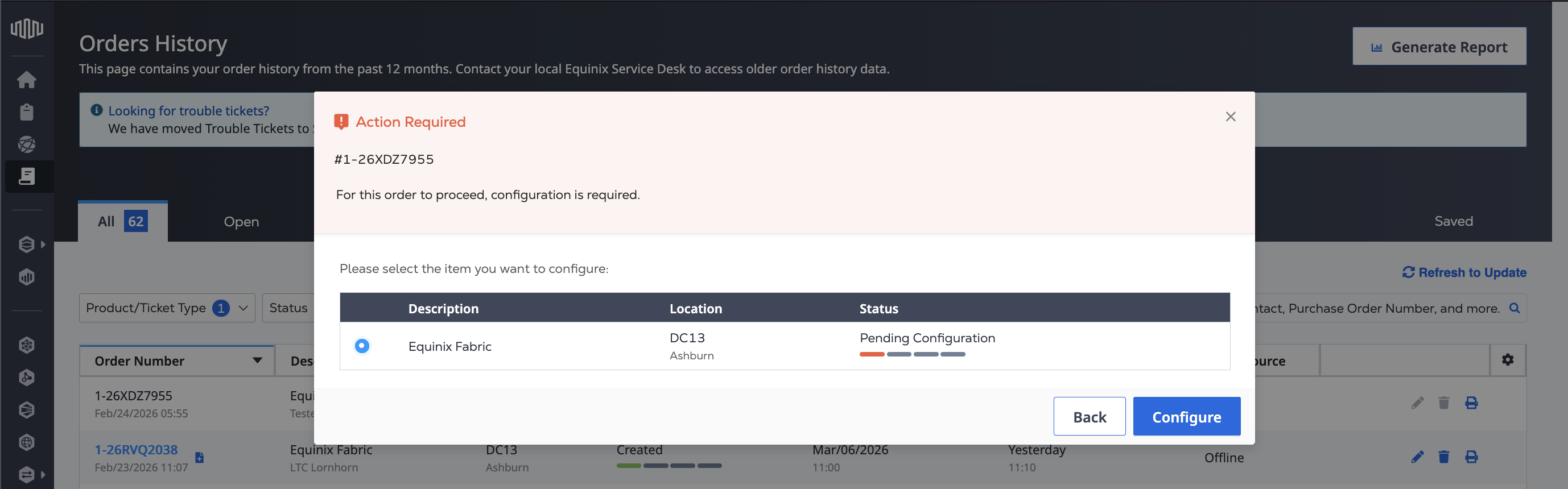Delete order 1-26RVQ2038 with trash icon

1443,457
